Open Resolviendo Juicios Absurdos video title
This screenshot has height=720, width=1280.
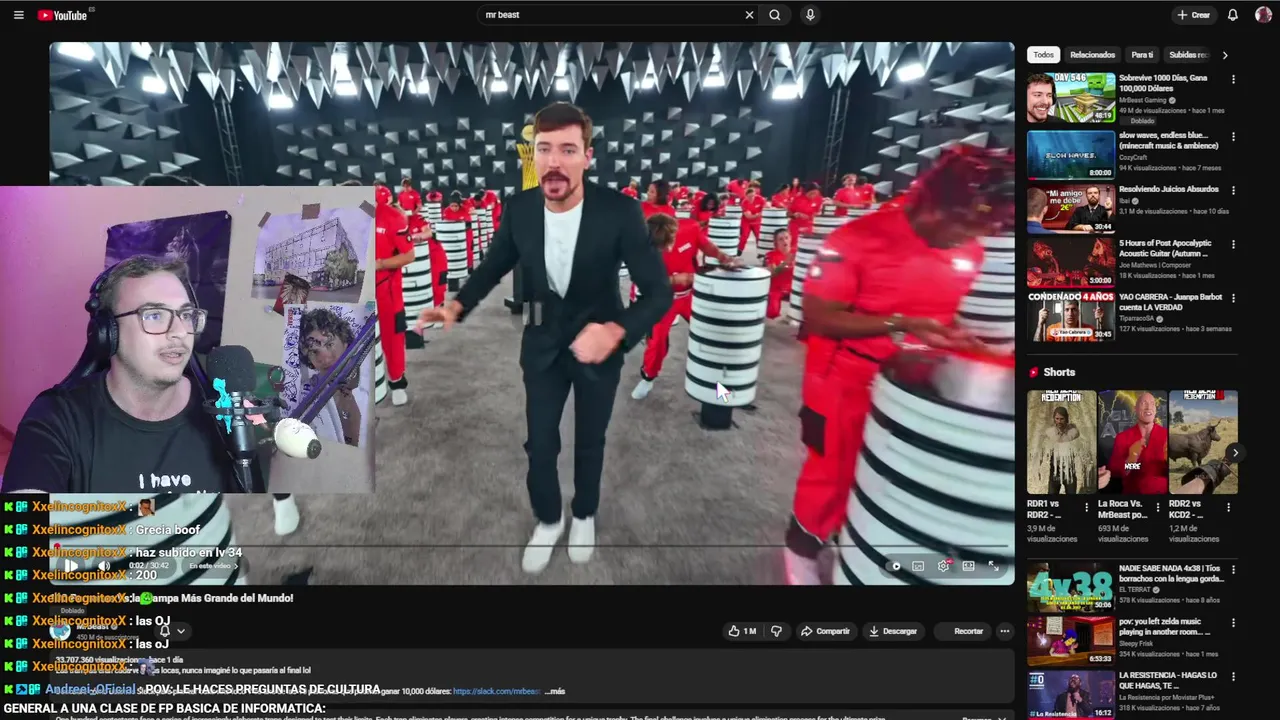(x=1168, y=189)
